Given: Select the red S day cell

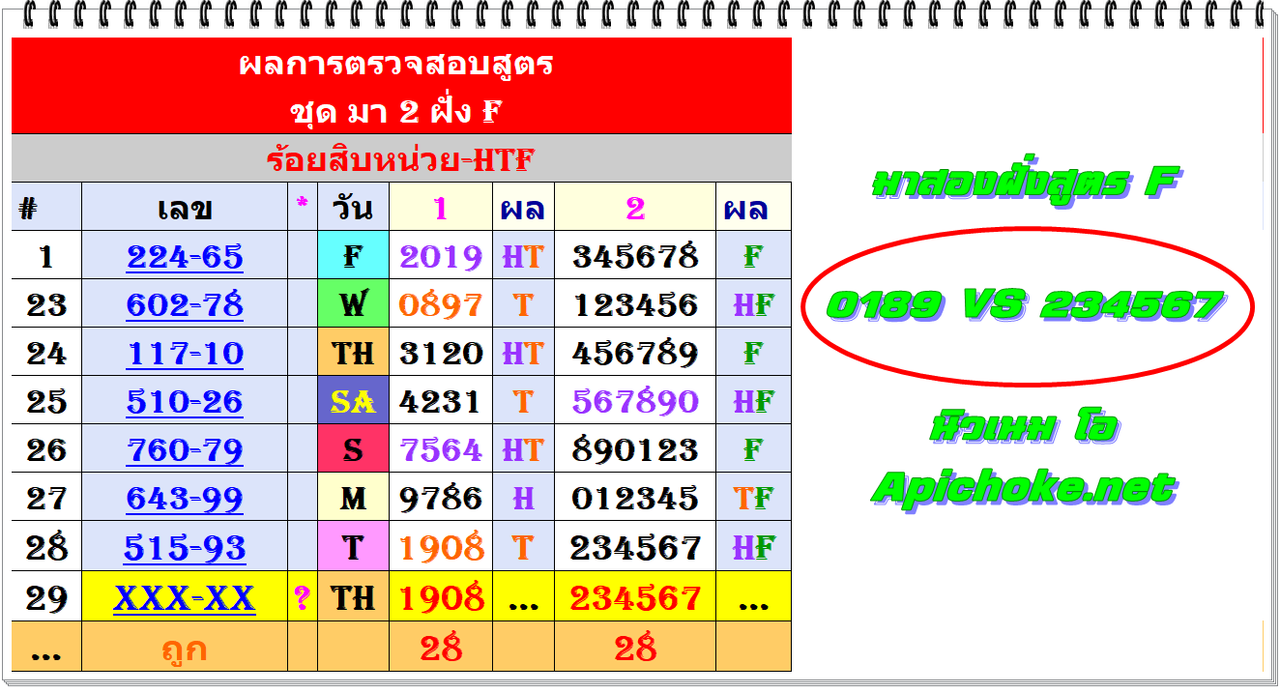Looking at the screenshot, I should [353, 450].
